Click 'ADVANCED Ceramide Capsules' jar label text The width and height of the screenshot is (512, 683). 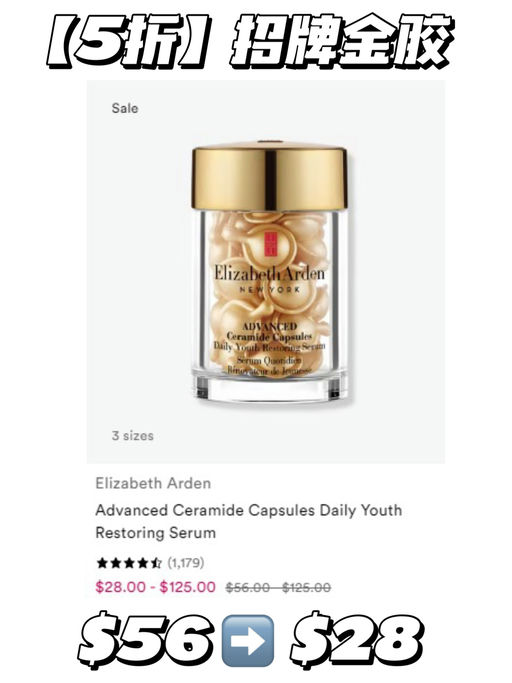(x=270, y=331)
